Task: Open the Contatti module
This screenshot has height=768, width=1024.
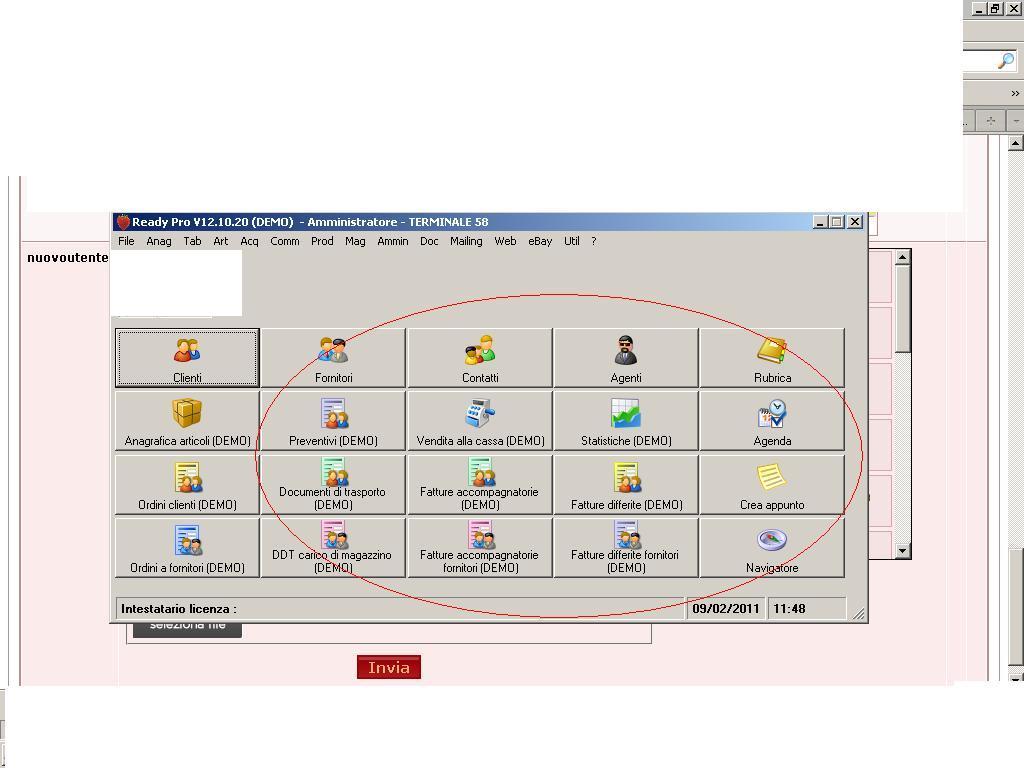Action: click(480, 358)
